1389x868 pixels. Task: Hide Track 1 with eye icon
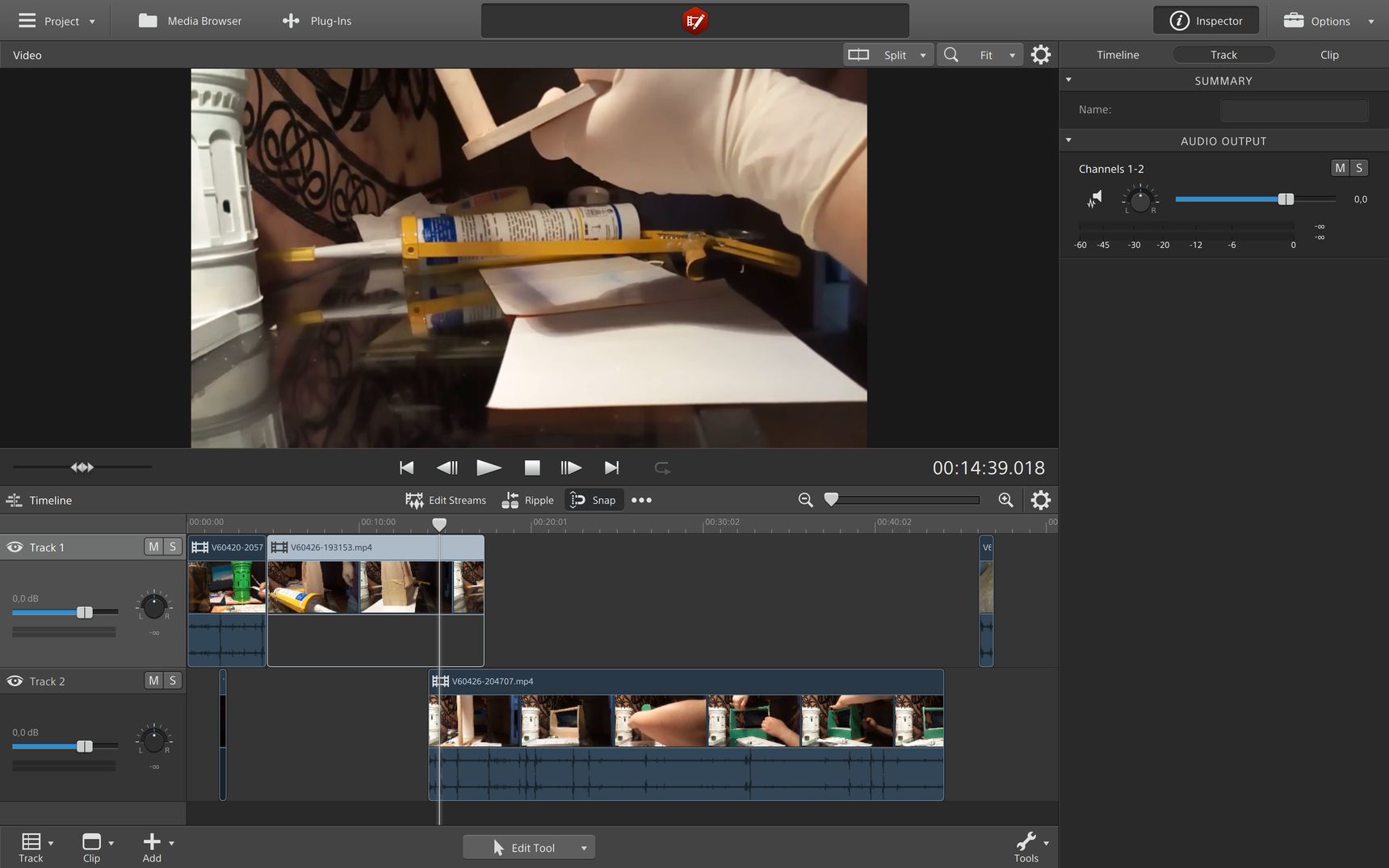15,547
